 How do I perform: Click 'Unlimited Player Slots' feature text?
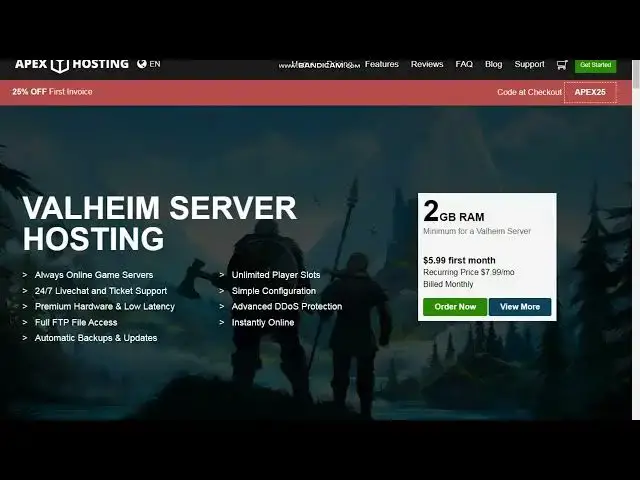pos(276,275)
